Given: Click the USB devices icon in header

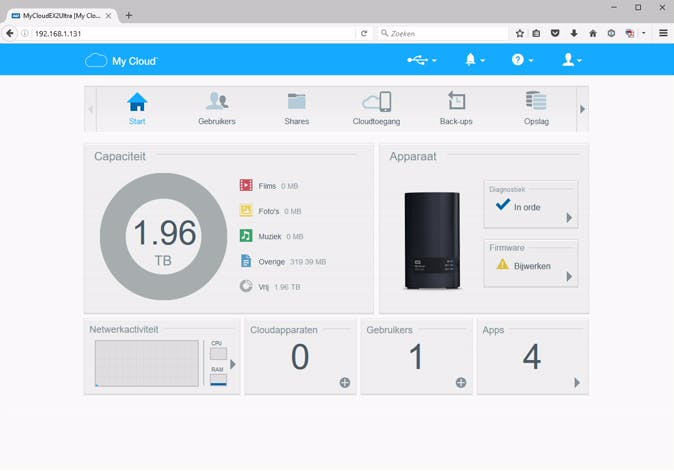Looking at the screenshot, I should [x=417, y=60].
